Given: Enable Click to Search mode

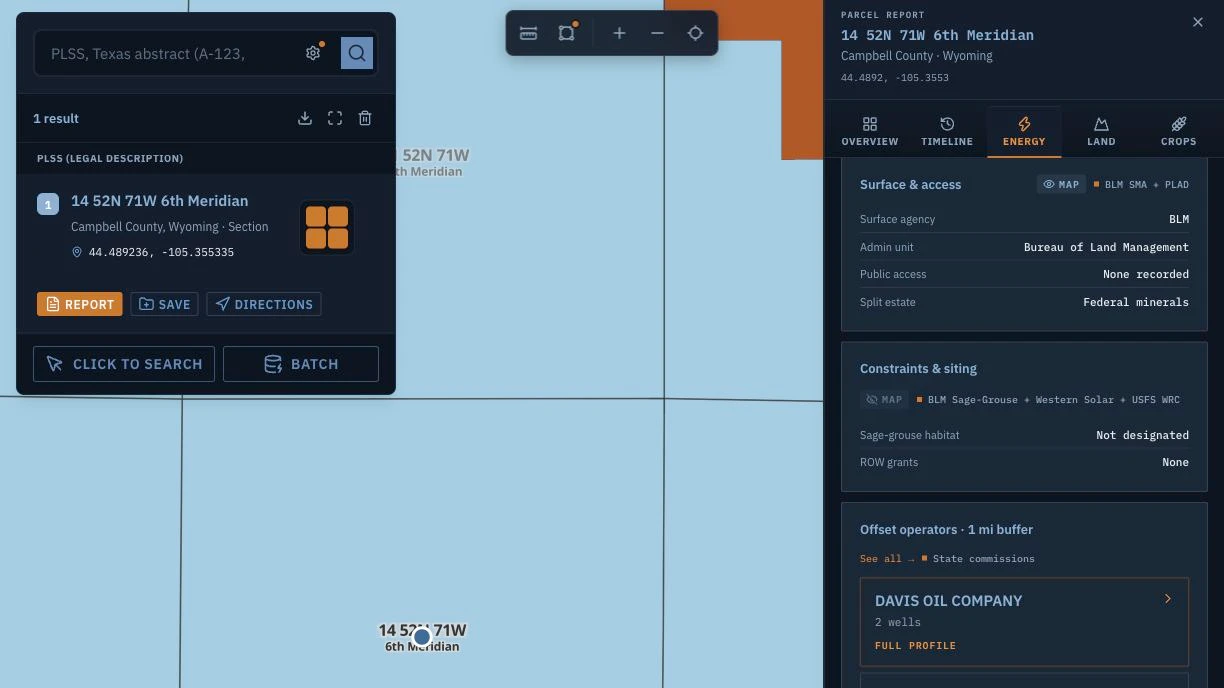Looking at the screenshot, I should coord(124,364).
